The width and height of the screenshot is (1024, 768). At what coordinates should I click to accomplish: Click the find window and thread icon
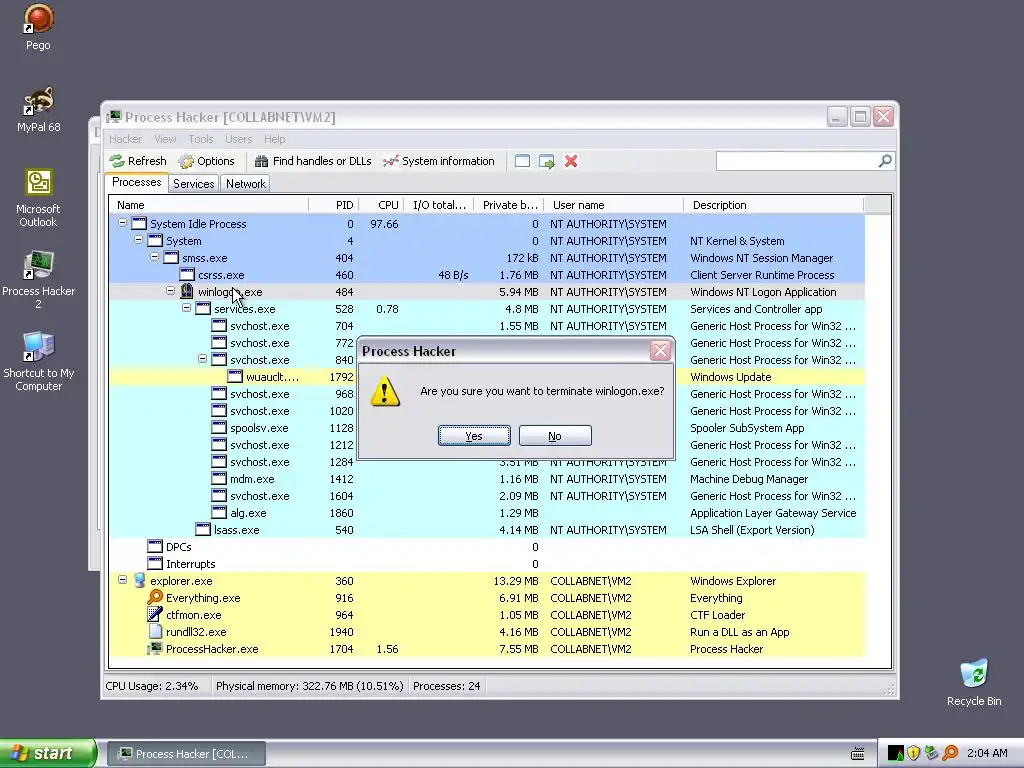click(547, 161)
